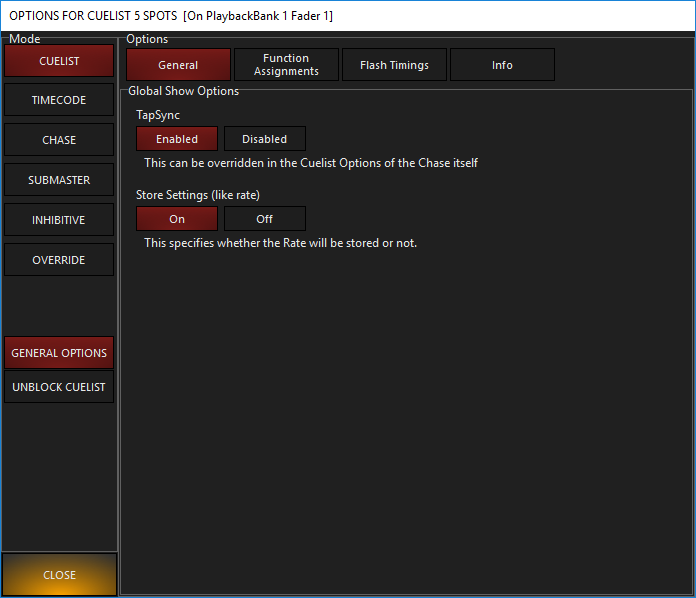696x598 pixels.
Task: Set TapSync to Enabled
Action: (177, 139)
